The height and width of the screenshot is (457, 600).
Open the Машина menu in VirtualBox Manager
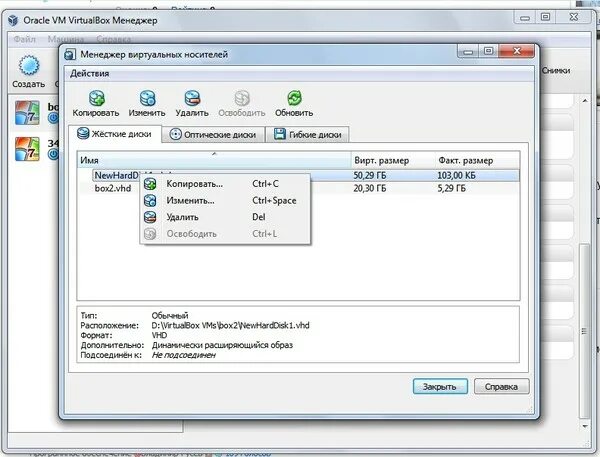tap(65, 39)
